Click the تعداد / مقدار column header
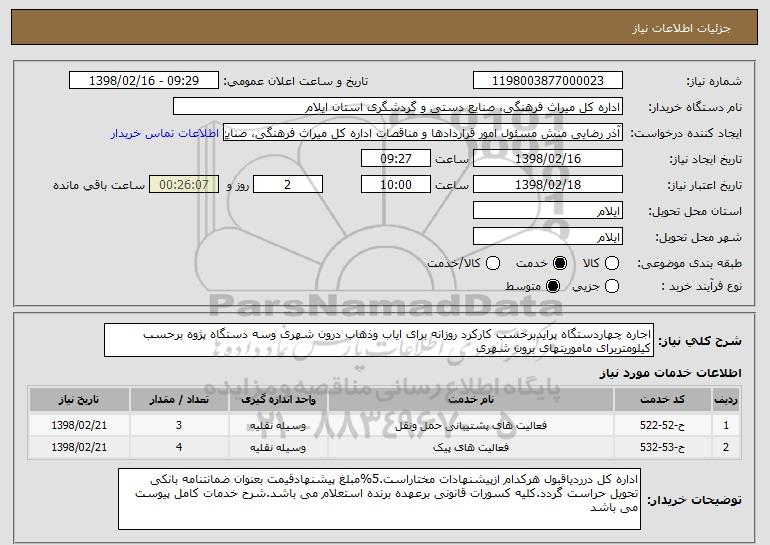Screen dimensions: 770x545 [179, 399]
